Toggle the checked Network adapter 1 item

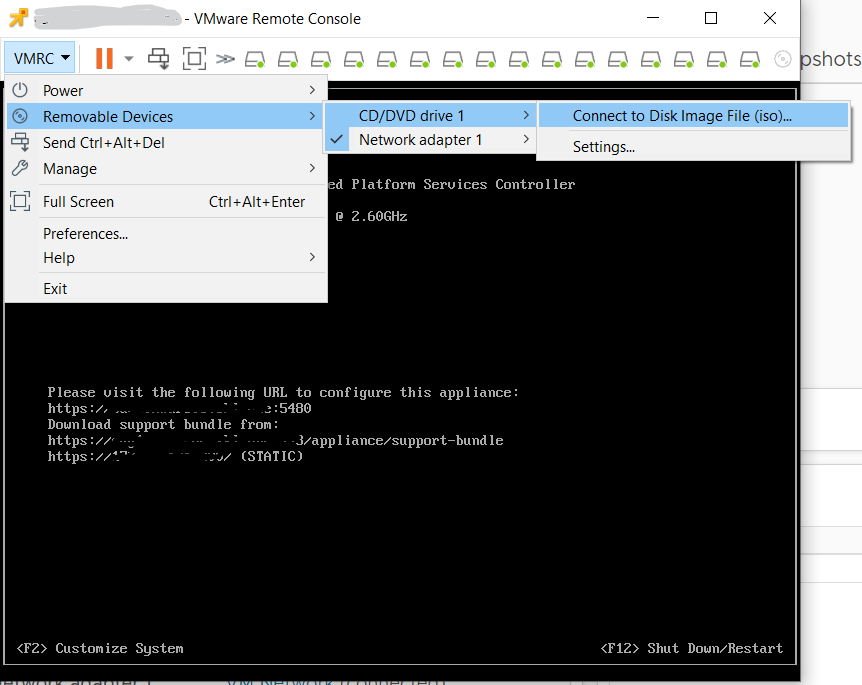(429, 140)
